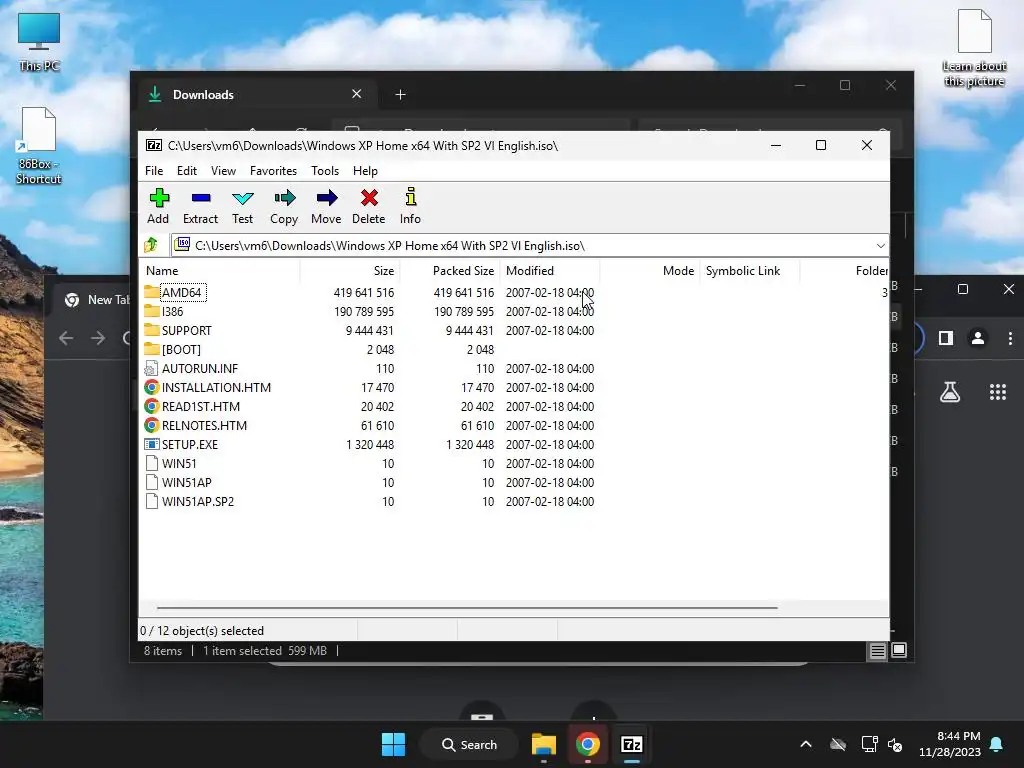
Task: Open 7-Zip from the taskbar
Action: [x=632, y=744]
